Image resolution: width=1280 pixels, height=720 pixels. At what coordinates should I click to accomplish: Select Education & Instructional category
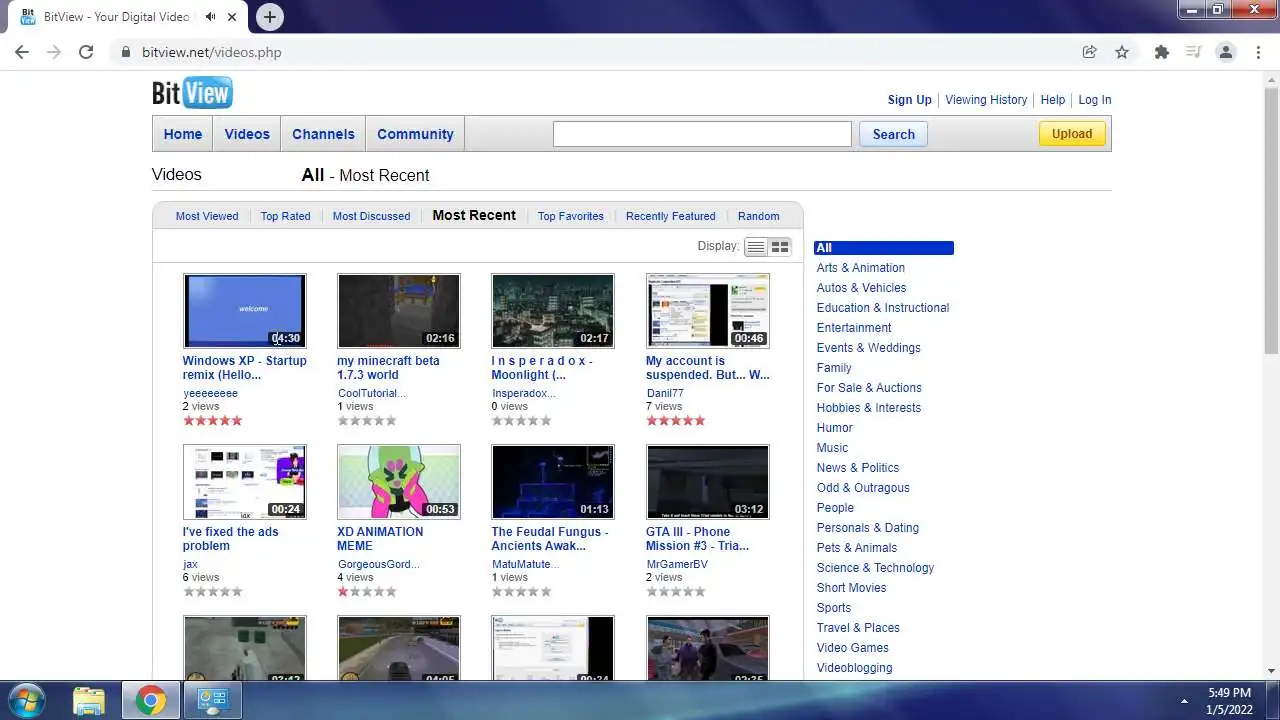pos(883,308)
